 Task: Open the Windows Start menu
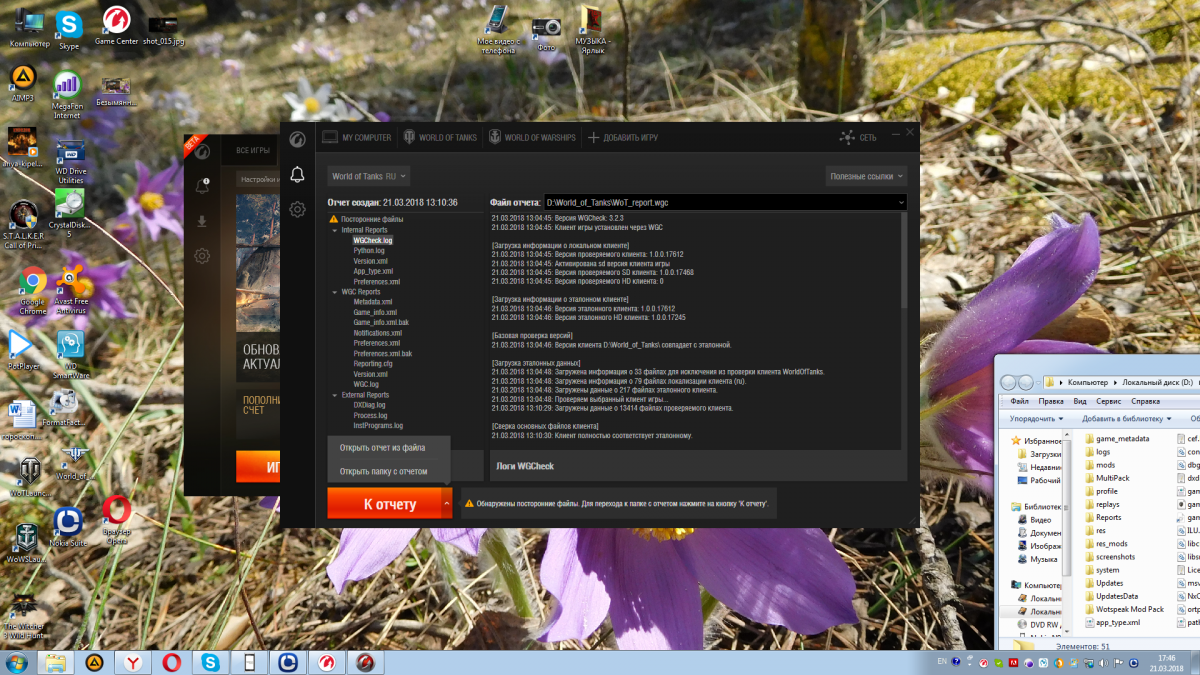pos(18,662)
